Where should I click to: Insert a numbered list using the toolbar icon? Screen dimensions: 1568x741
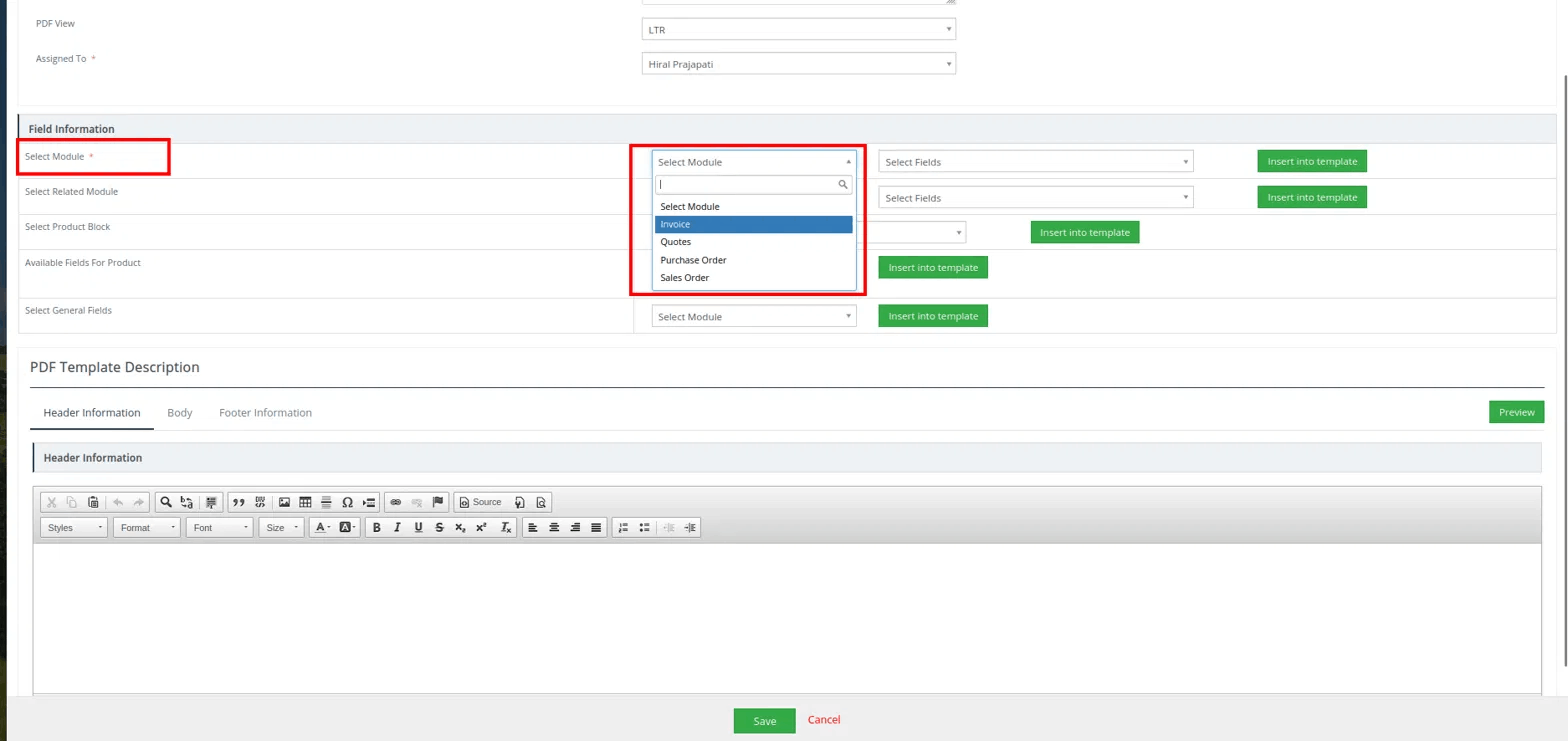(623, 527)
